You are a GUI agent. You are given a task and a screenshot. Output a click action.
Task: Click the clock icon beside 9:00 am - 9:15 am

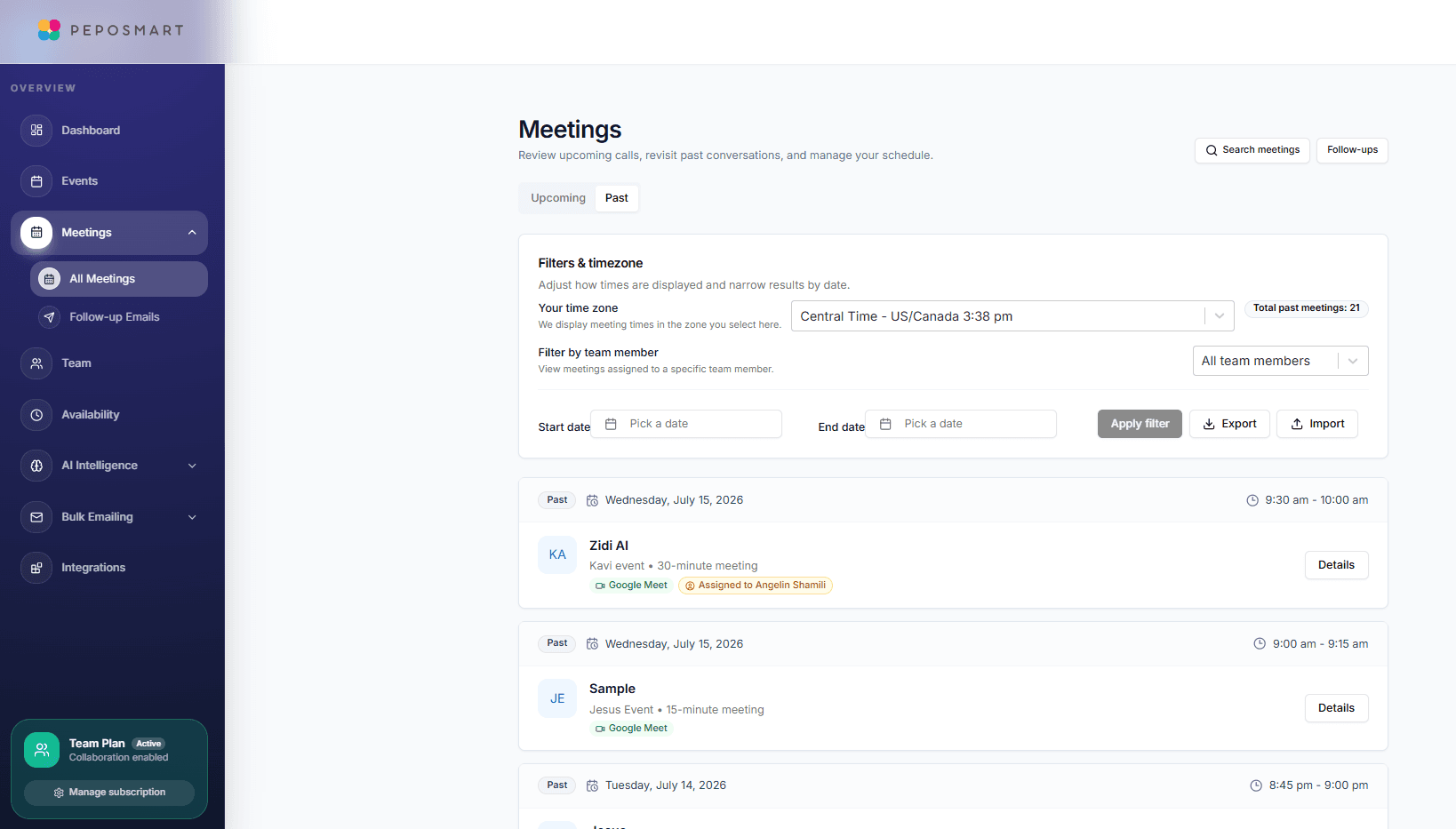[1260, 644]
